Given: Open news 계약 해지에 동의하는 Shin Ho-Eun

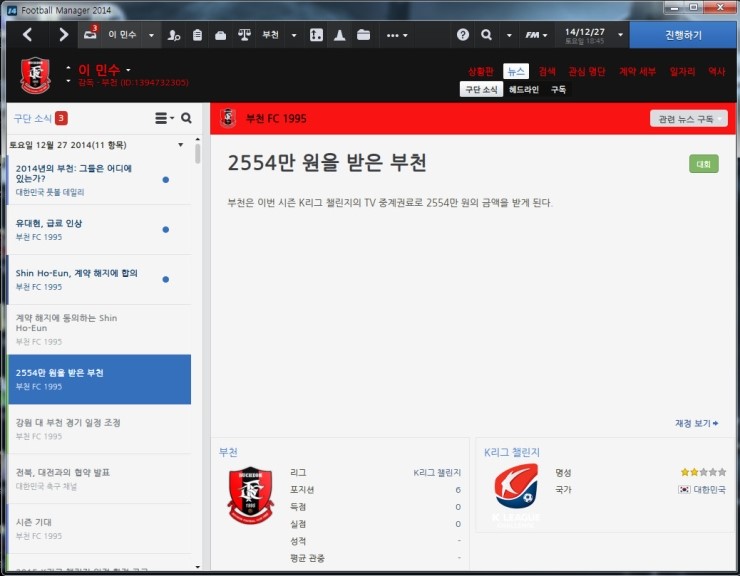Looking at the screenshot, I should [x=99, y=329].
